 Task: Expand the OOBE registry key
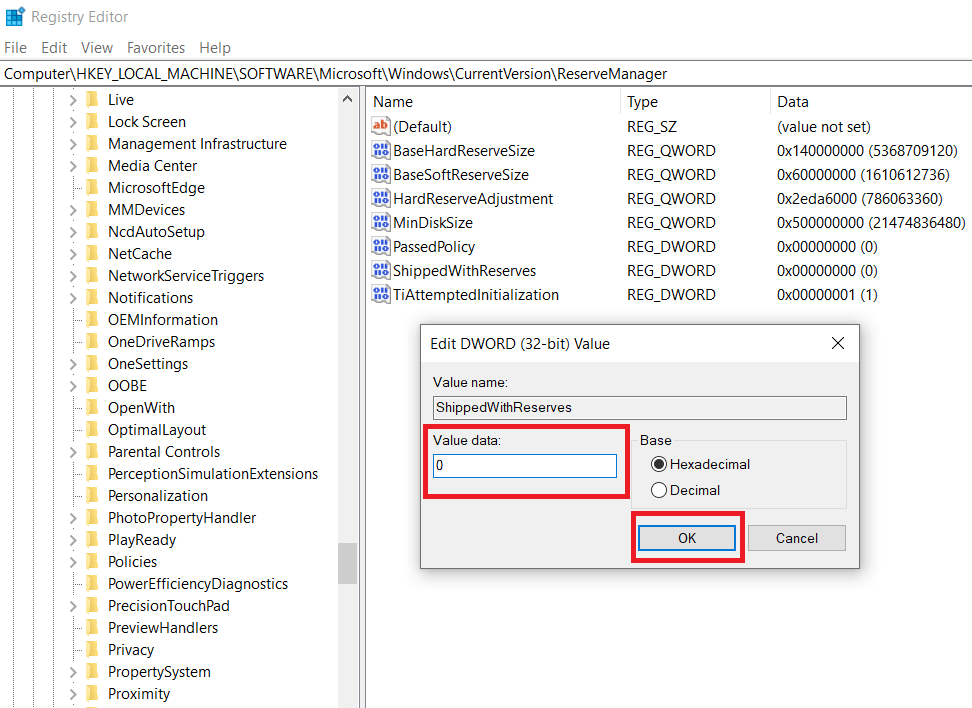click(x=73, y=386)
